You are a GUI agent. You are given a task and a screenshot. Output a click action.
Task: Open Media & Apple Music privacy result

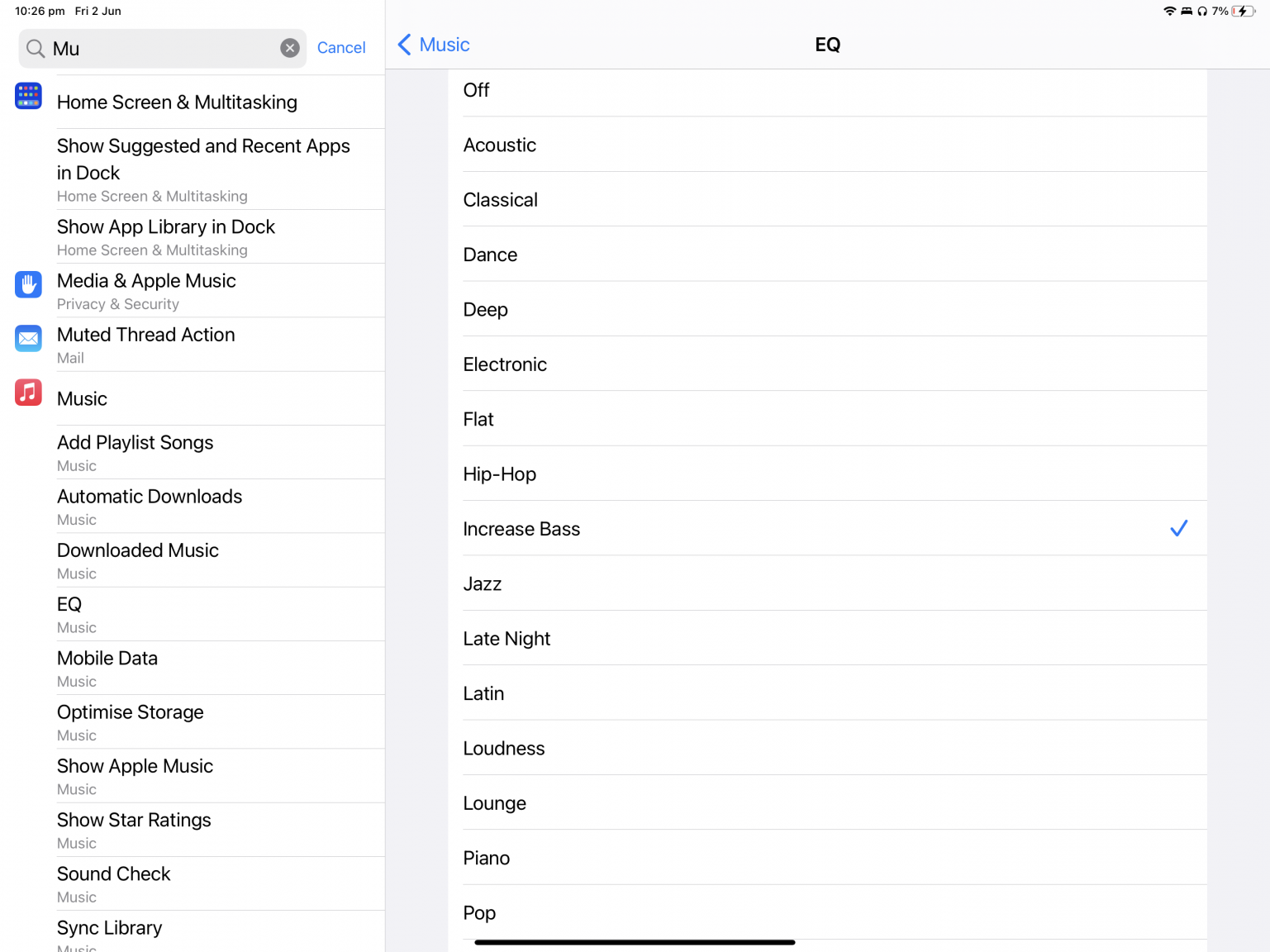(x=193, y=291)
